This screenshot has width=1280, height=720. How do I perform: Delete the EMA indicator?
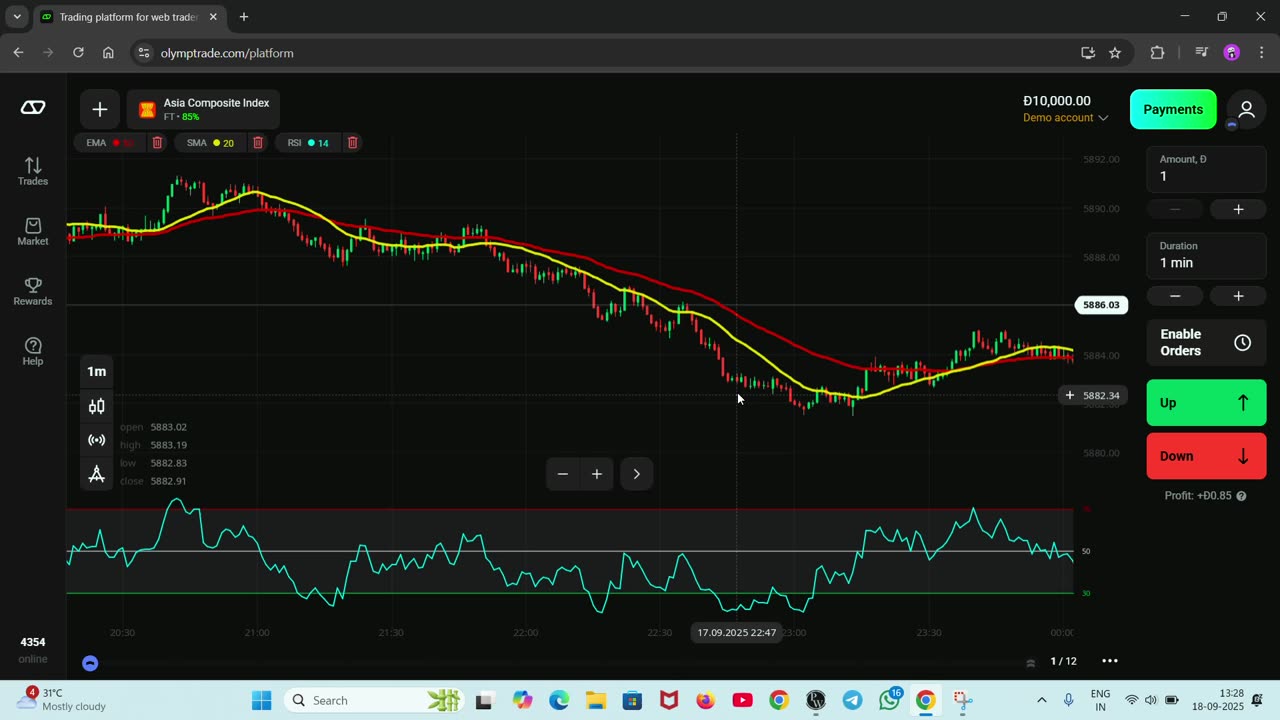click(x=157, y=143)
